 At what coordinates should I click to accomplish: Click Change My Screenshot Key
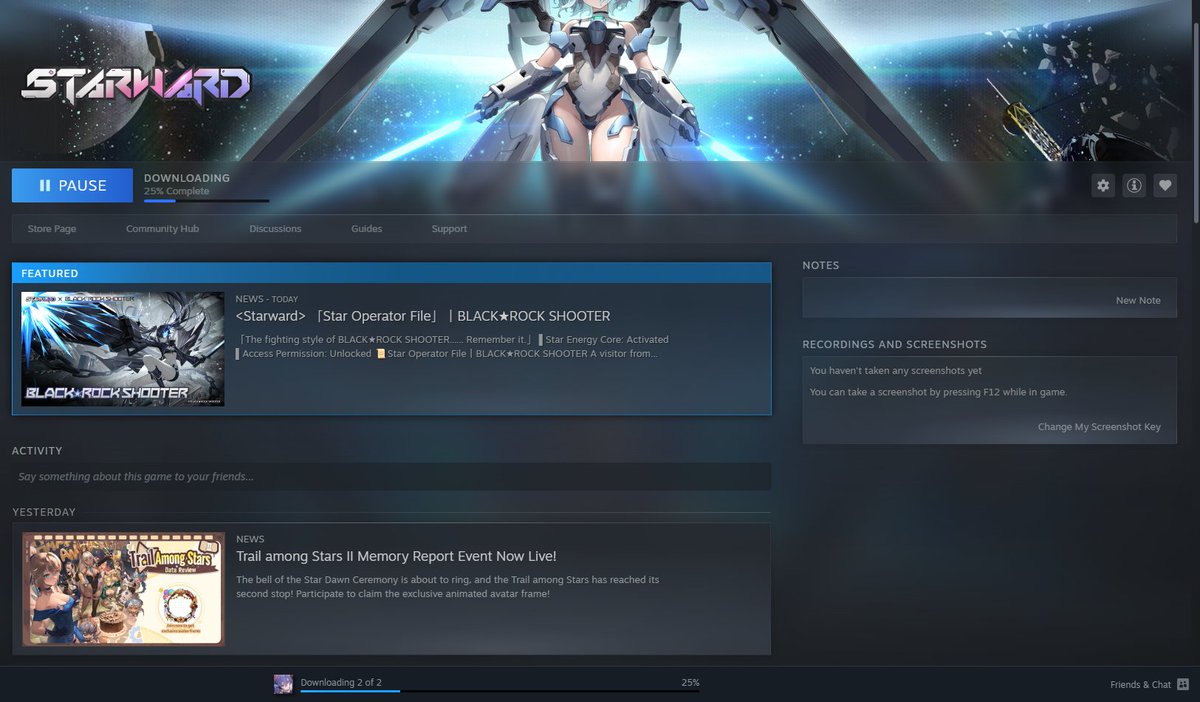click(1099, 427)
